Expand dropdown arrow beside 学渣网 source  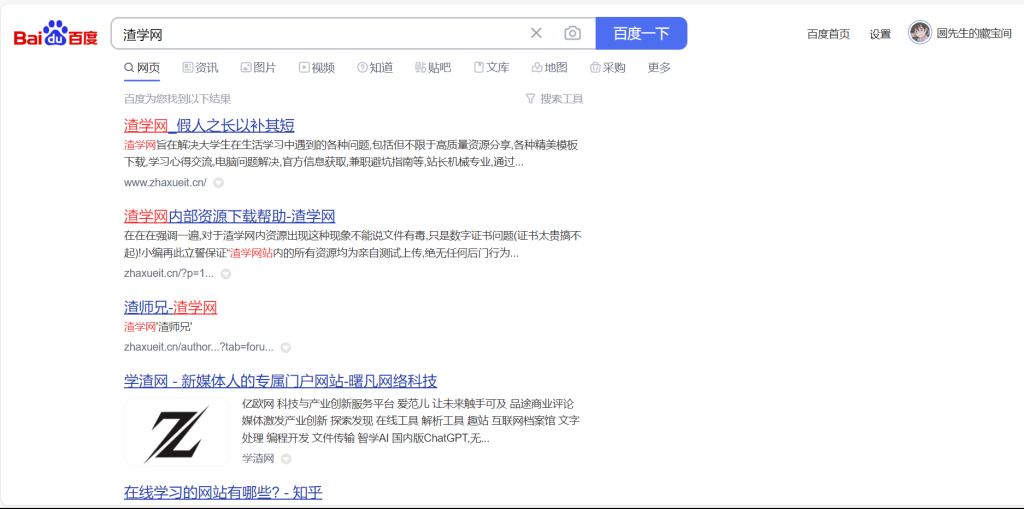click(285, 459)
